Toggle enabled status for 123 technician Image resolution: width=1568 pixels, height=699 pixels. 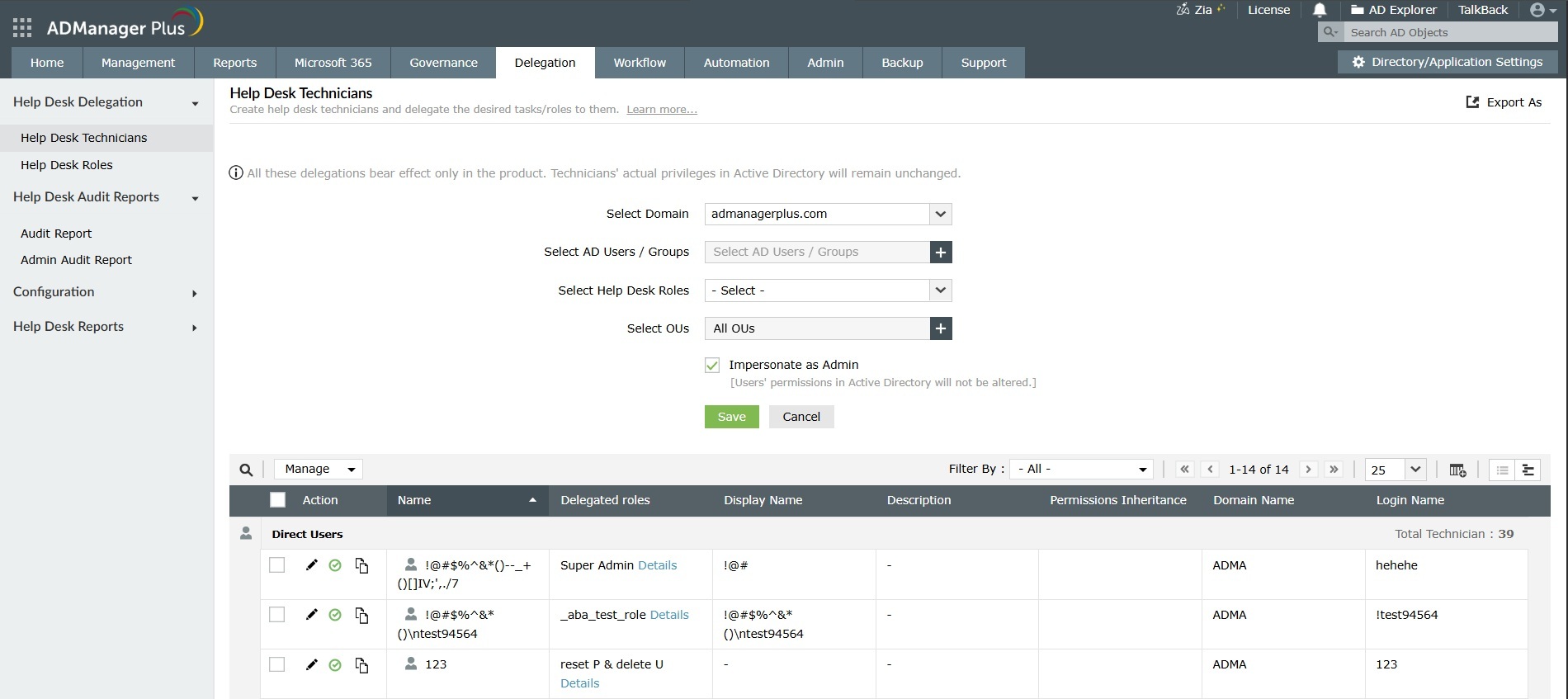[x=335, y=664]
